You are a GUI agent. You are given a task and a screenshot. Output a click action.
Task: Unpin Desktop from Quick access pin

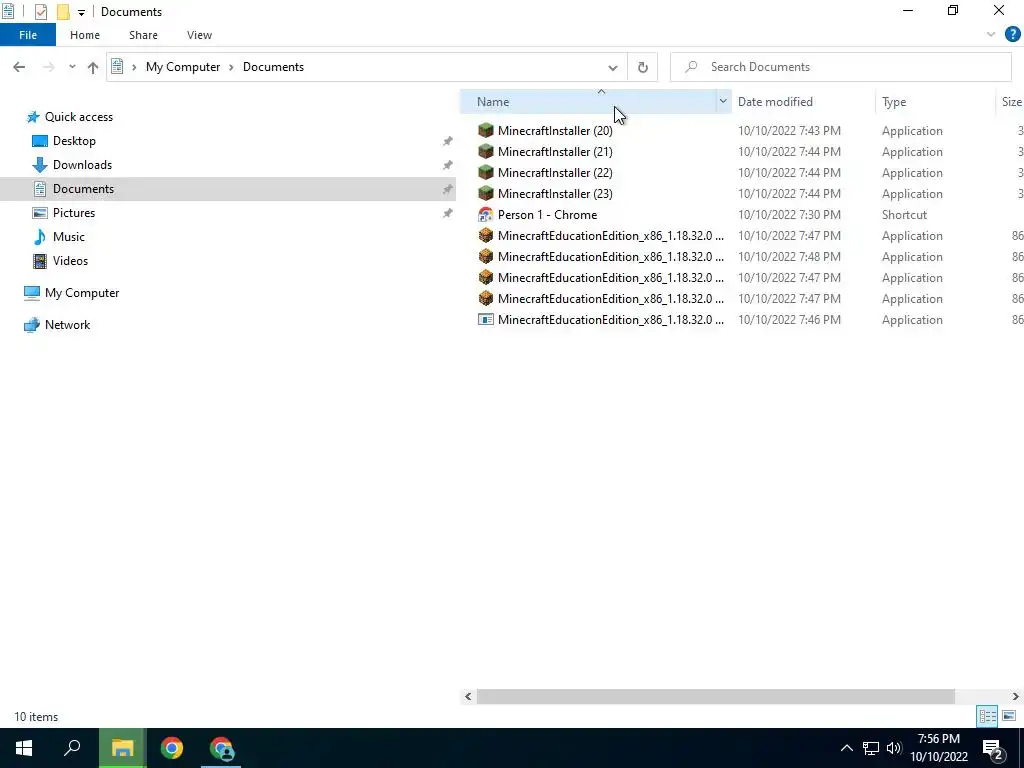click(x=447, y=141)
